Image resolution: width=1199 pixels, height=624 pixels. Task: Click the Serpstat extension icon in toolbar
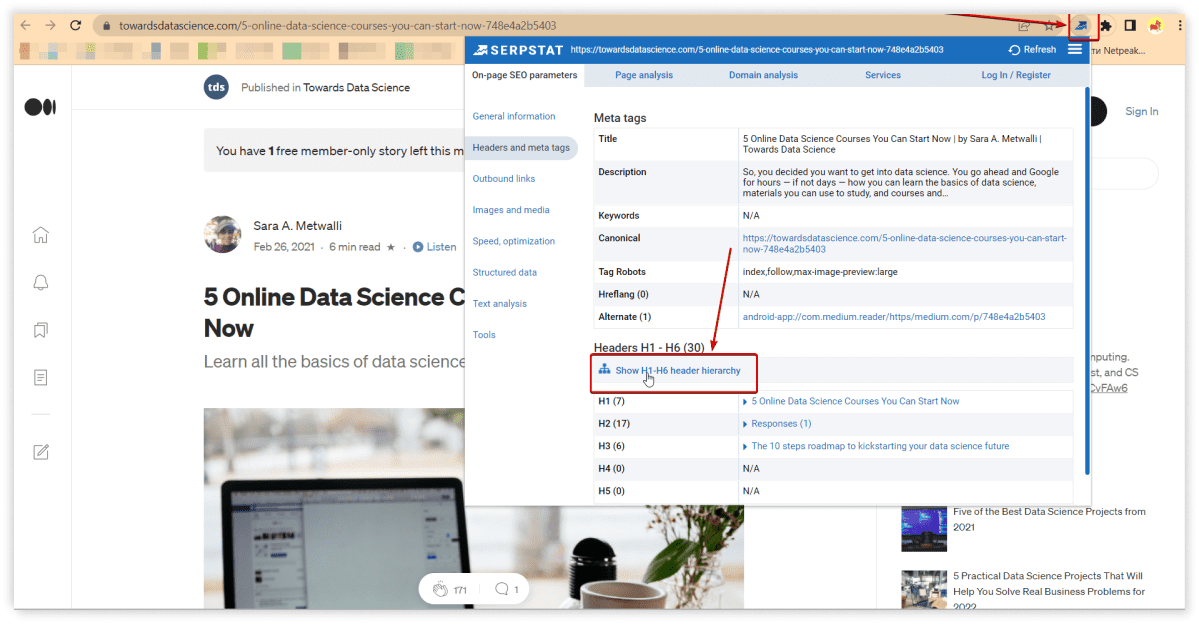click(1083, 25)
